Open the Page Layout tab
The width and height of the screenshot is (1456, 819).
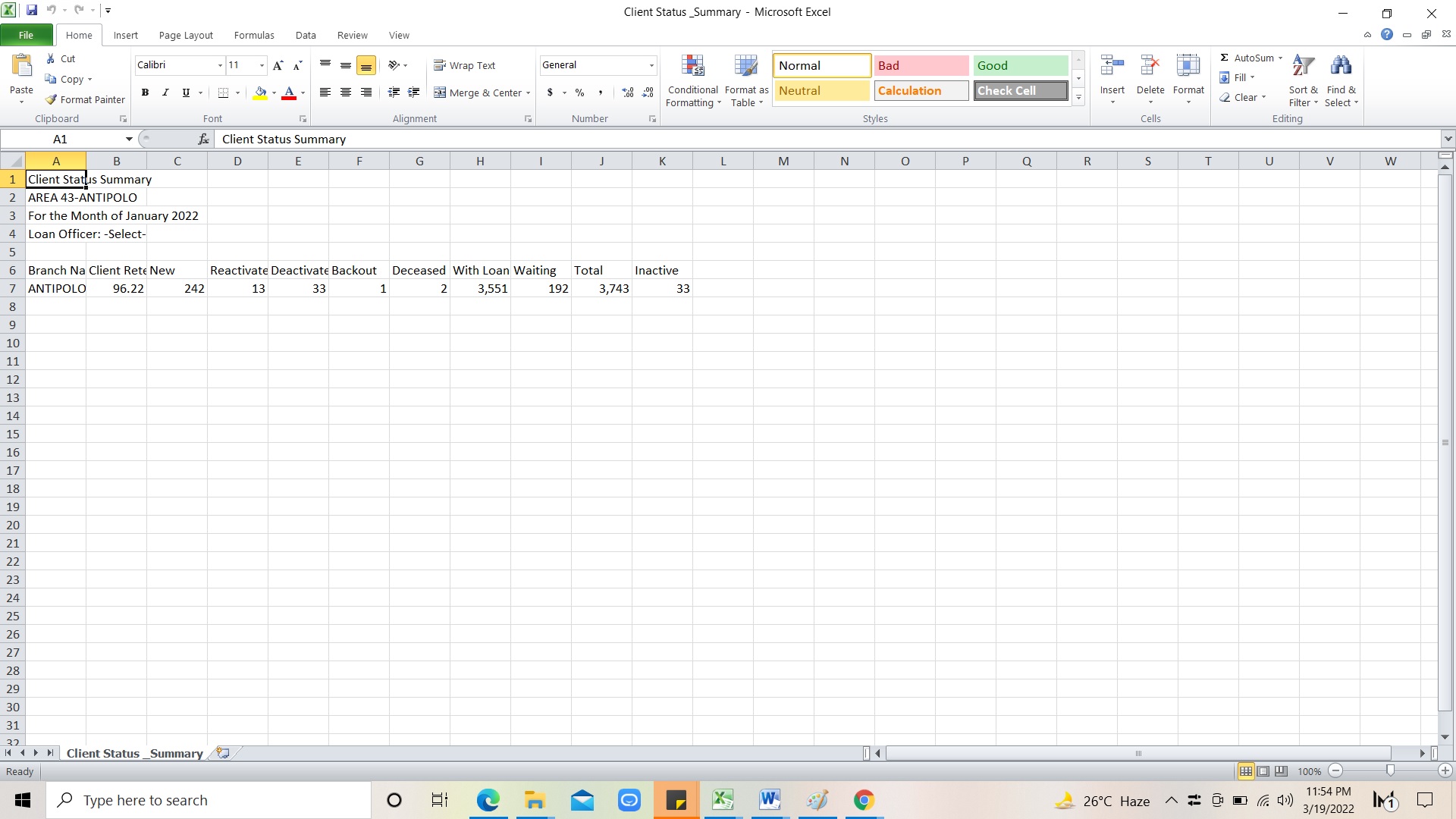[x=186, y=35]
